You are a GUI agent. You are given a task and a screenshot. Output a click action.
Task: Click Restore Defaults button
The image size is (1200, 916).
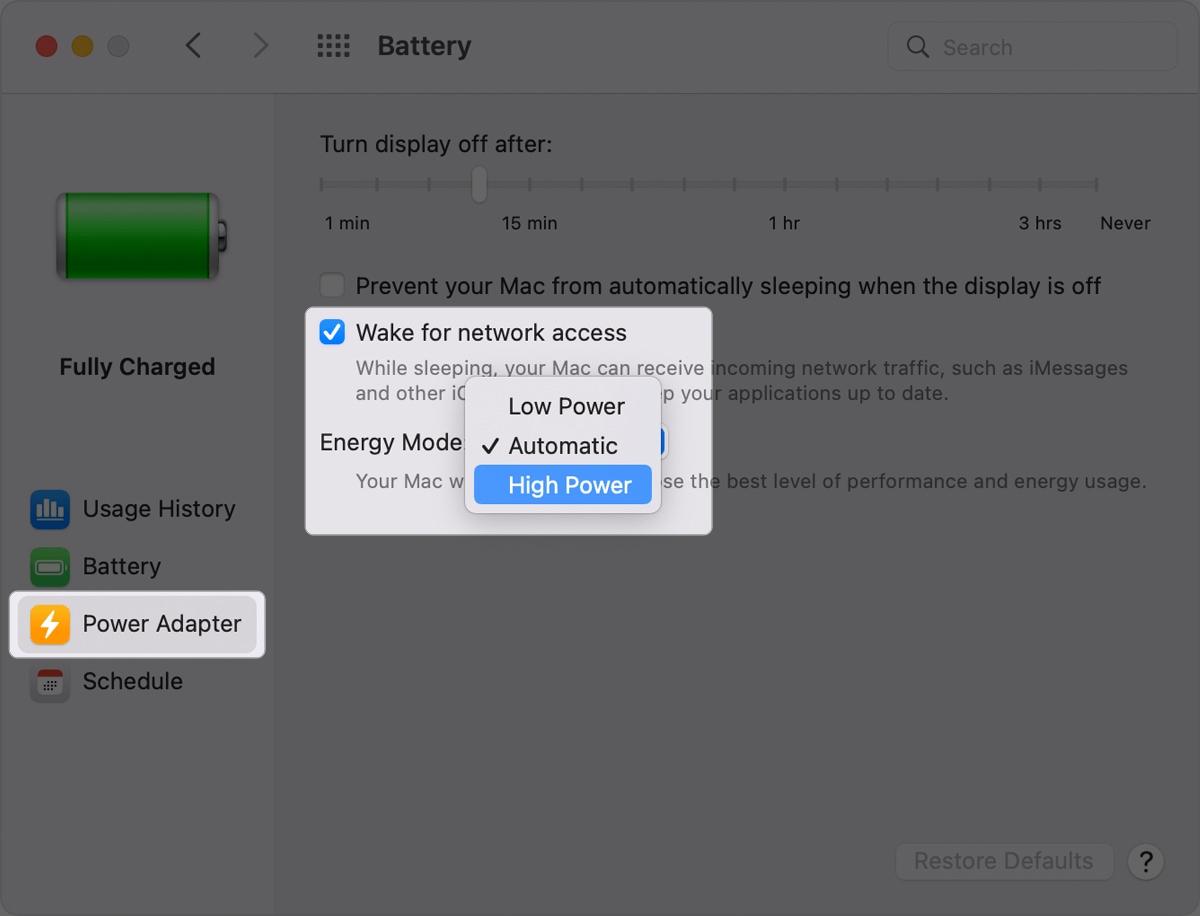coord(1004,861)
